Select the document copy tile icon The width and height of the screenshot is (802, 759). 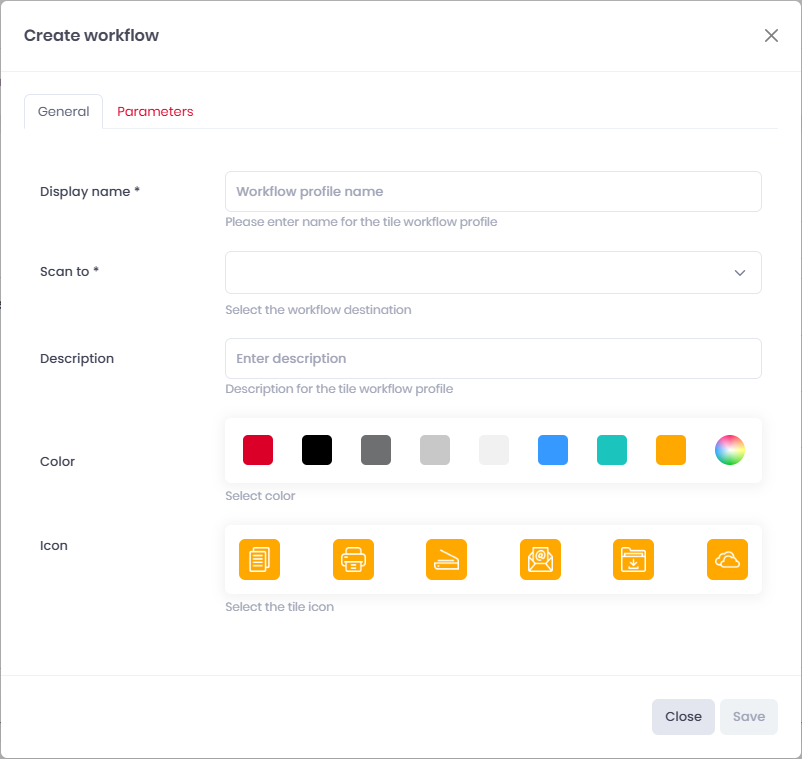[x=259, y=559]
